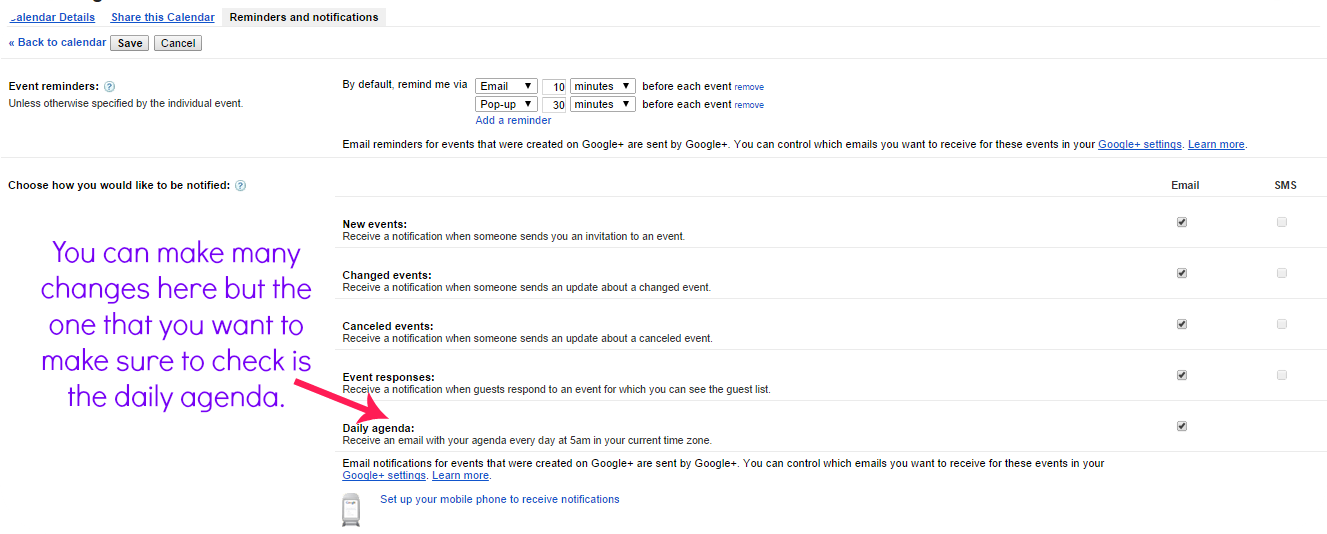Viewport: 1327px width, 534px height.
Task: Open second reminder's minutes unit dropdown
Action: pos(602,104)
